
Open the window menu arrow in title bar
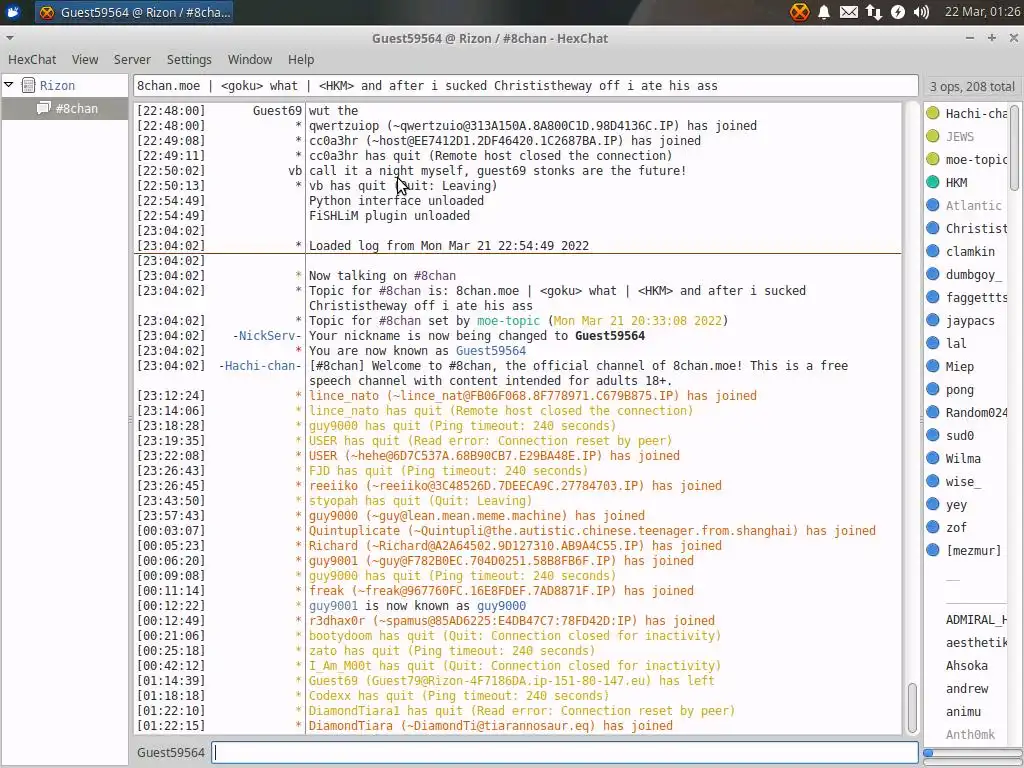pos(9,38)
